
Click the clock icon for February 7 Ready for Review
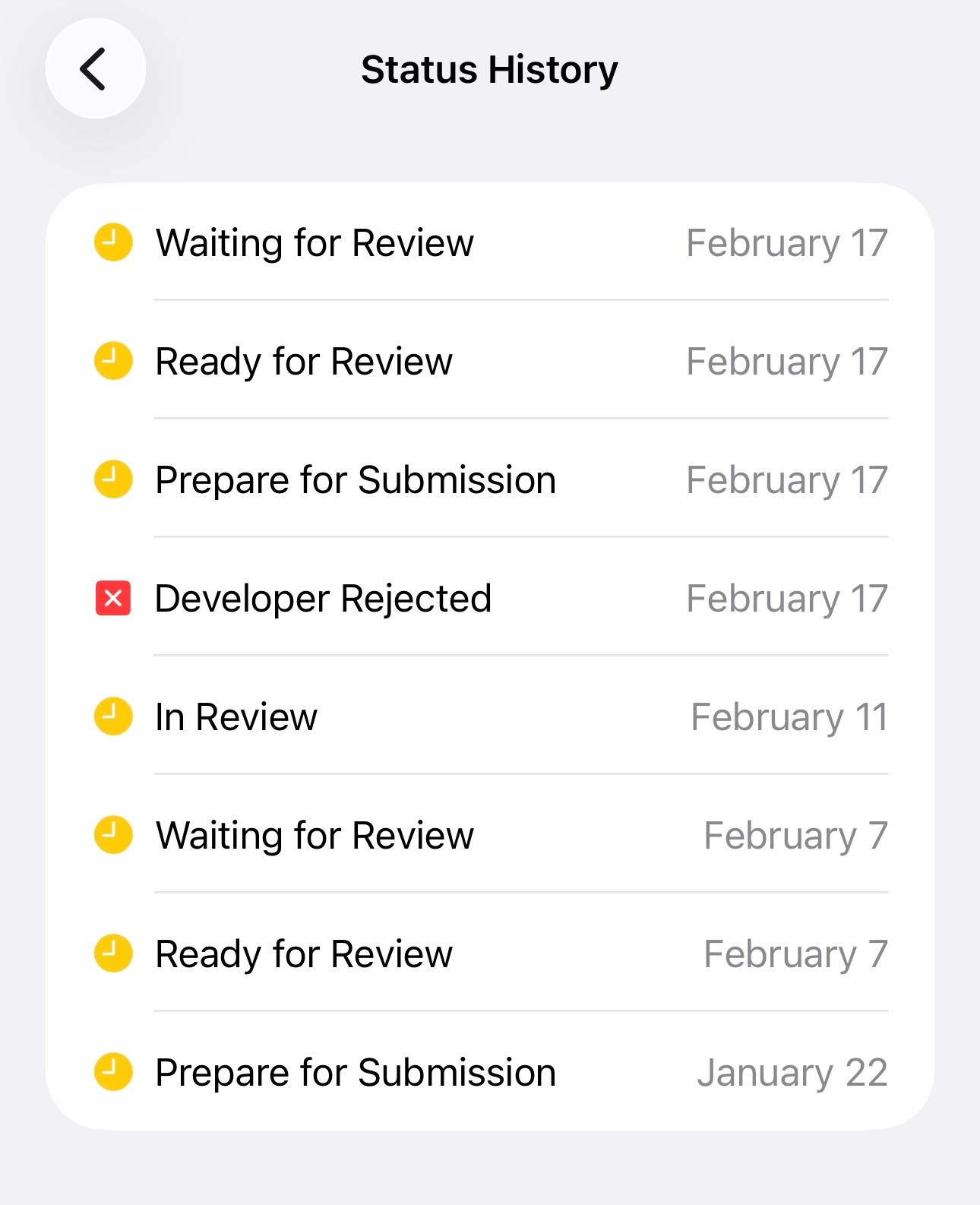pos(113,954)
